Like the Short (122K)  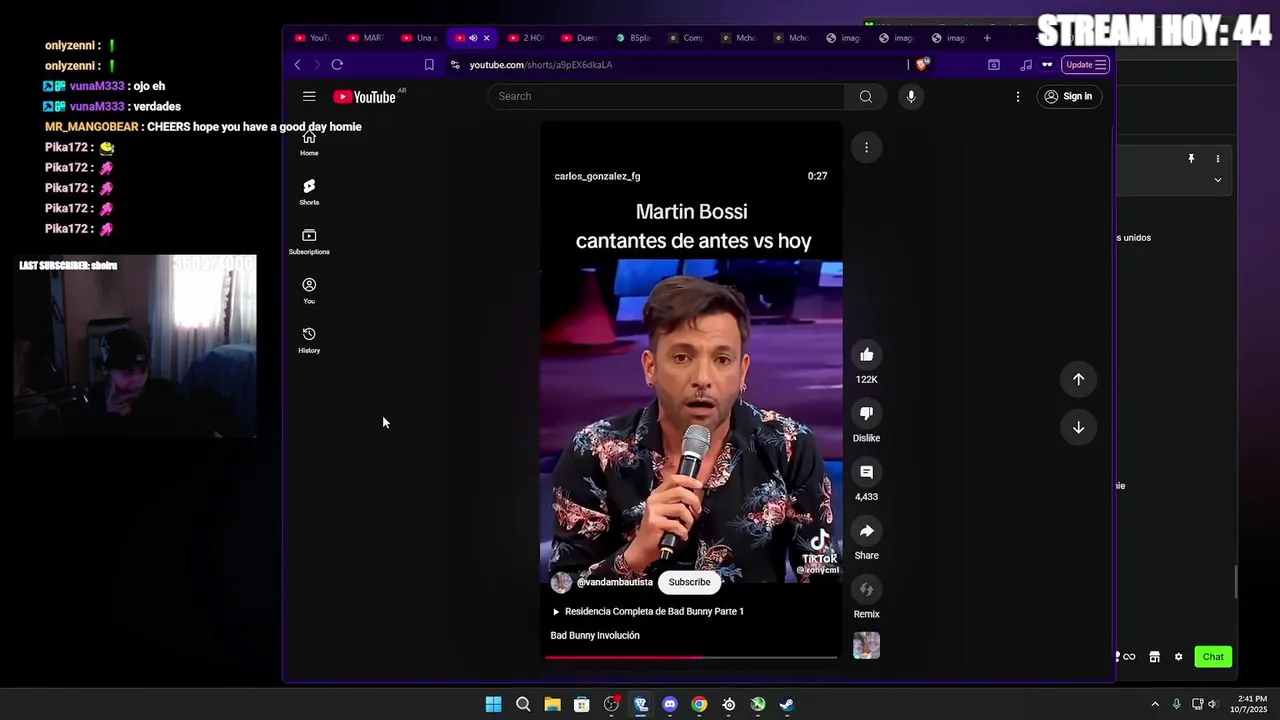tap(867, 355)
